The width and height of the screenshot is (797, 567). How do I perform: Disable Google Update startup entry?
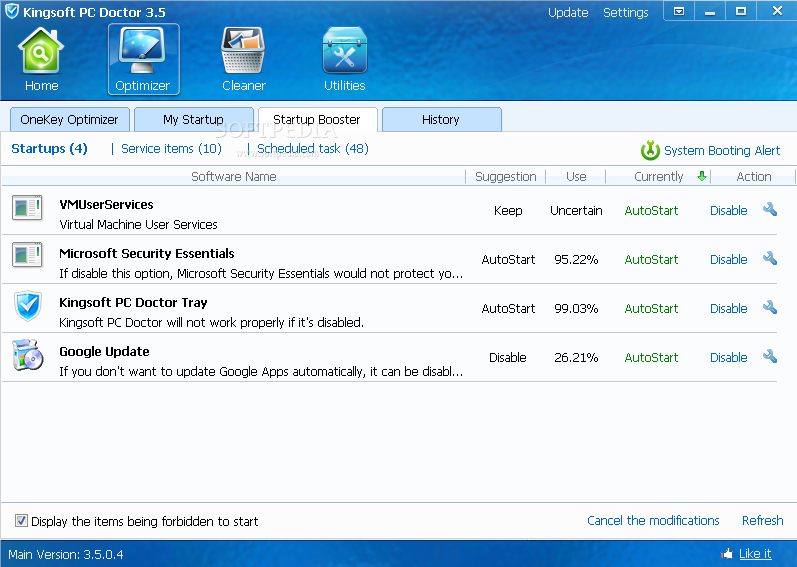[728, 358]
